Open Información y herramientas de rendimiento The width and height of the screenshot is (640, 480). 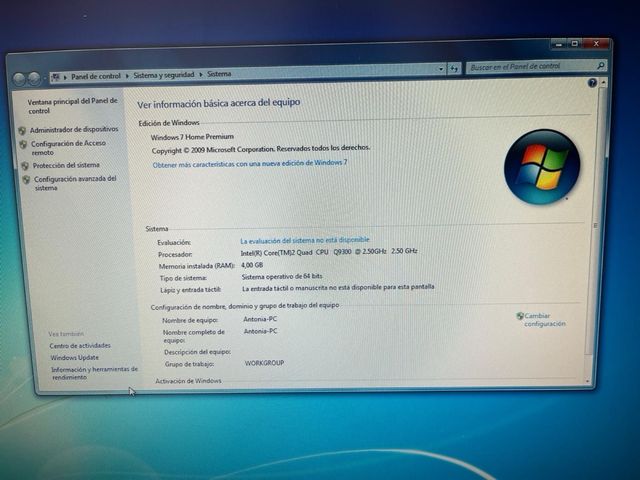pos(94,373)
